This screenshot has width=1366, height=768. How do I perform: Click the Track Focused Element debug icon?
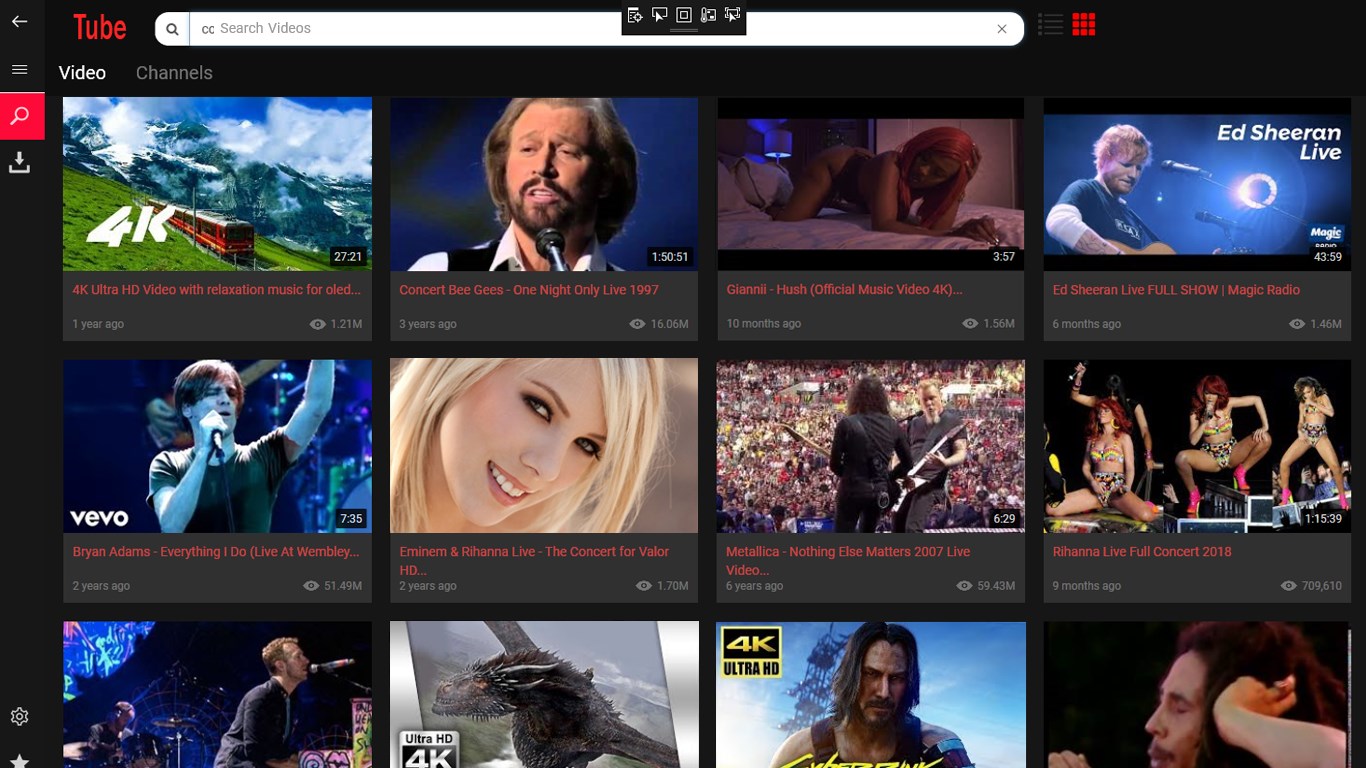(733, 15)
